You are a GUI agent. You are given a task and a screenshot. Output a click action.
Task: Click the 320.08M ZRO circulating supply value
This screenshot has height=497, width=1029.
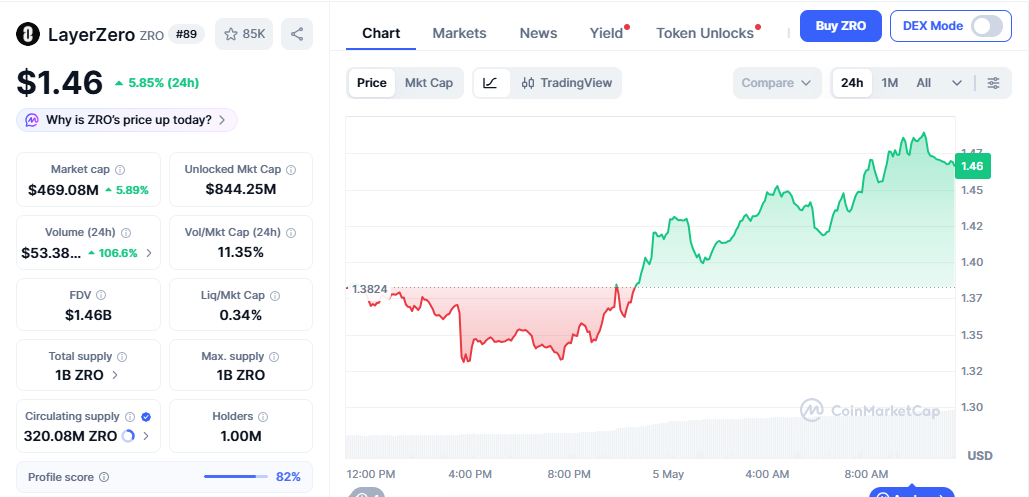click(70, 436)
